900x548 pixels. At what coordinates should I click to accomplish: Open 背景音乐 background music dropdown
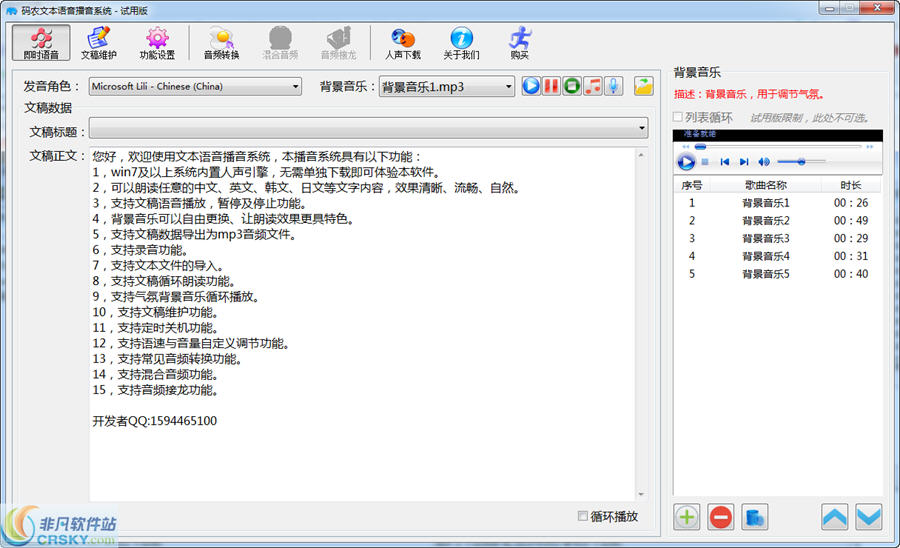[447, 87]
